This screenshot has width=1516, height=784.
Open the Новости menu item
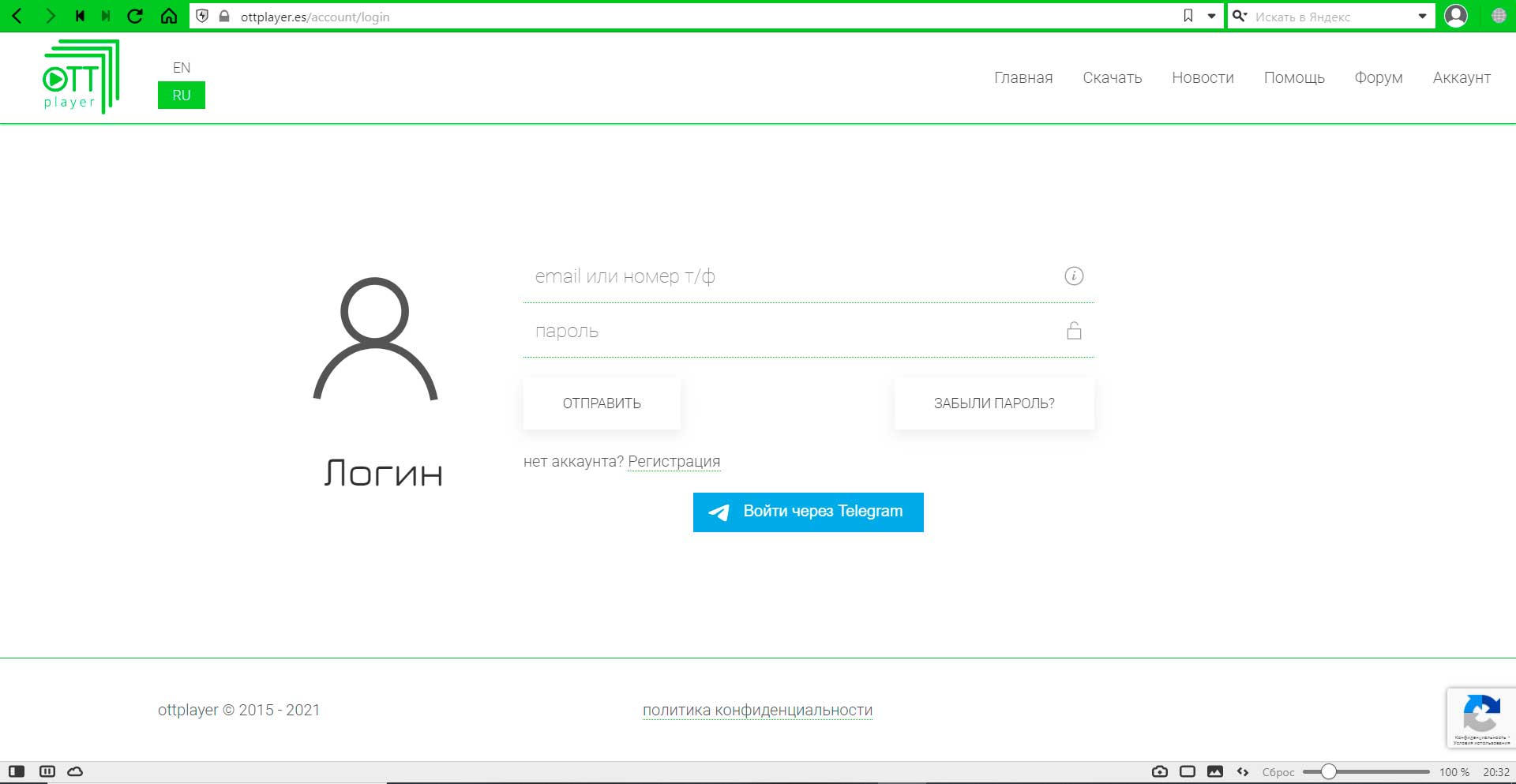[1203, 77]
